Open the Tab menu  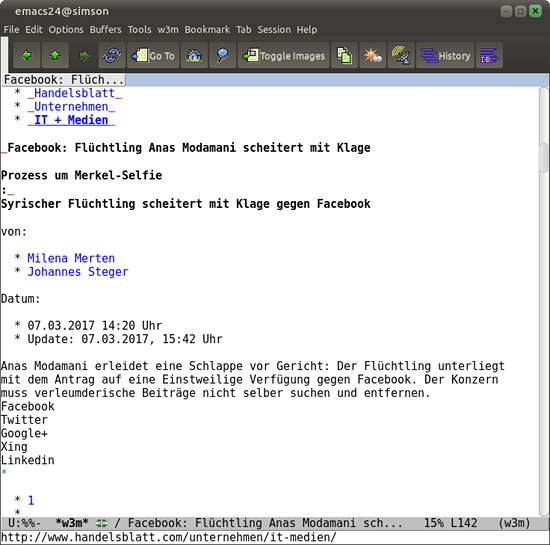(x=243, y=29)
